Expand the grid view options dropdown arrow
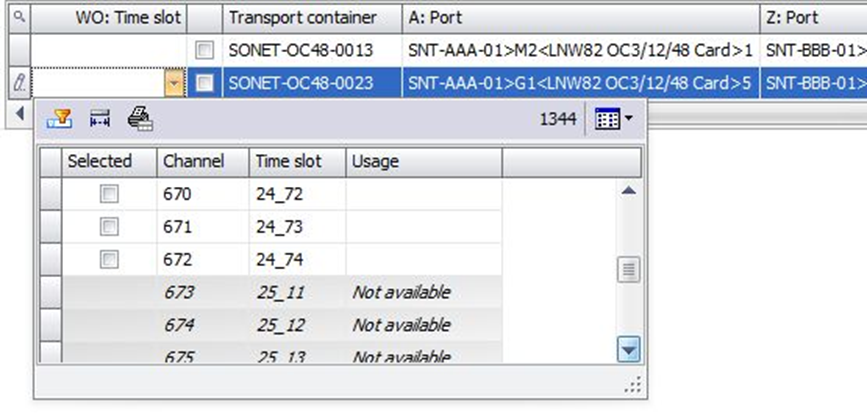 click(x=628, y=118)
